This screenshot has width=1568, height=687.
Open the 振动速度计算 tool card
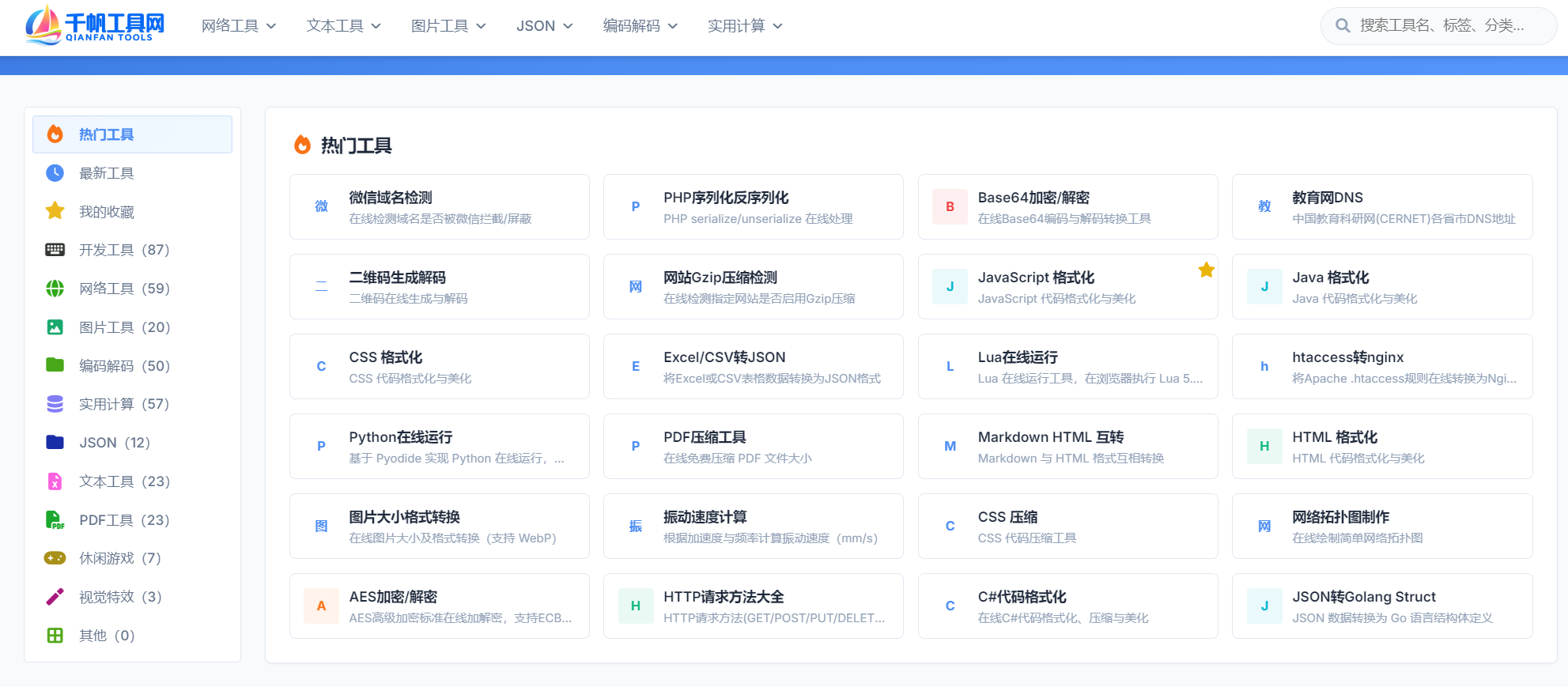point(754,527)
